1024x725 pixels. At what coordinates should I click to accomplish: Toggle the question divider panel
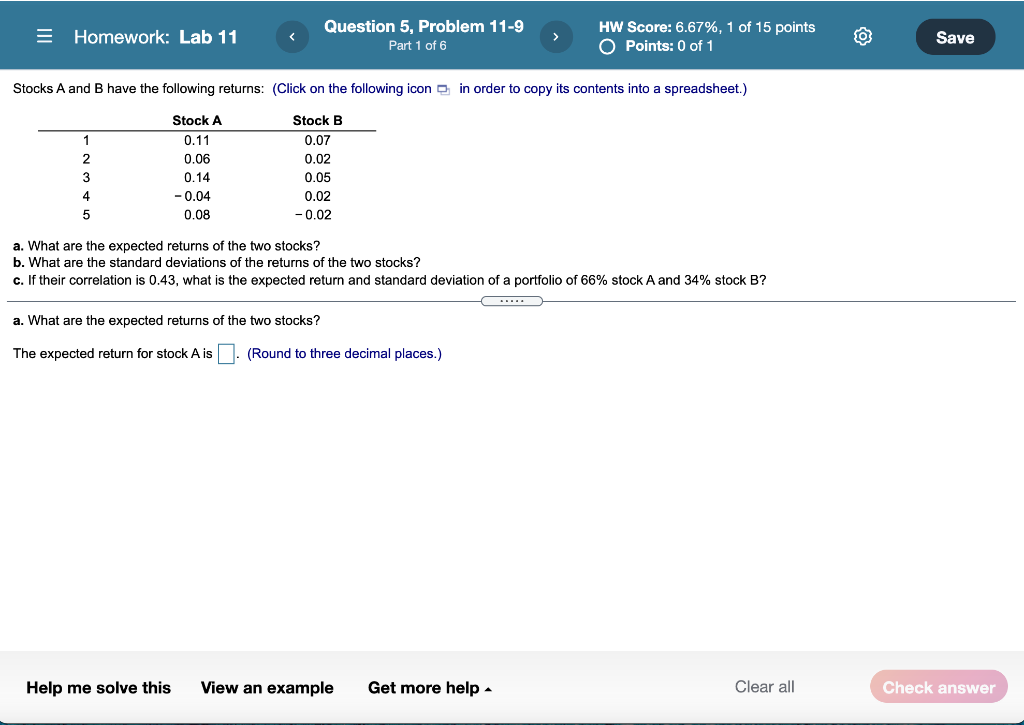coord(512,300)
